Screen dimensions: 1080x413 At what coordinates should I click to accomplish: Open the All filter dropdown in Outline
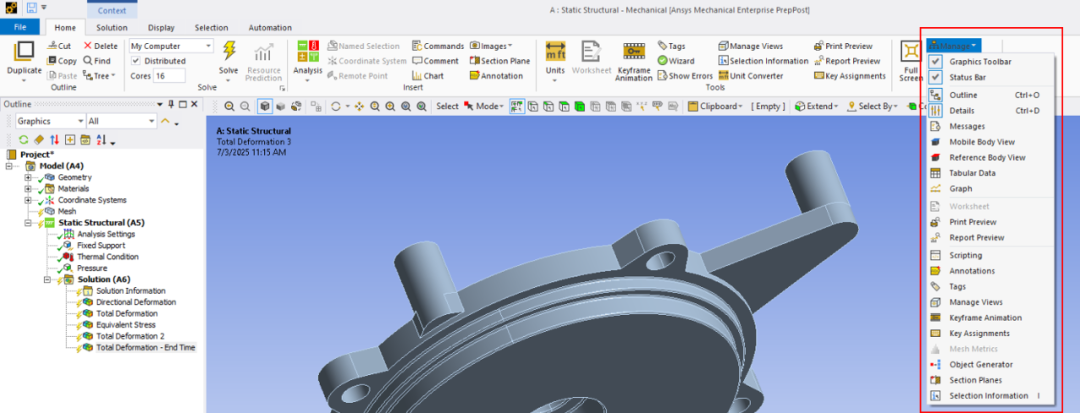pos(121,121)
